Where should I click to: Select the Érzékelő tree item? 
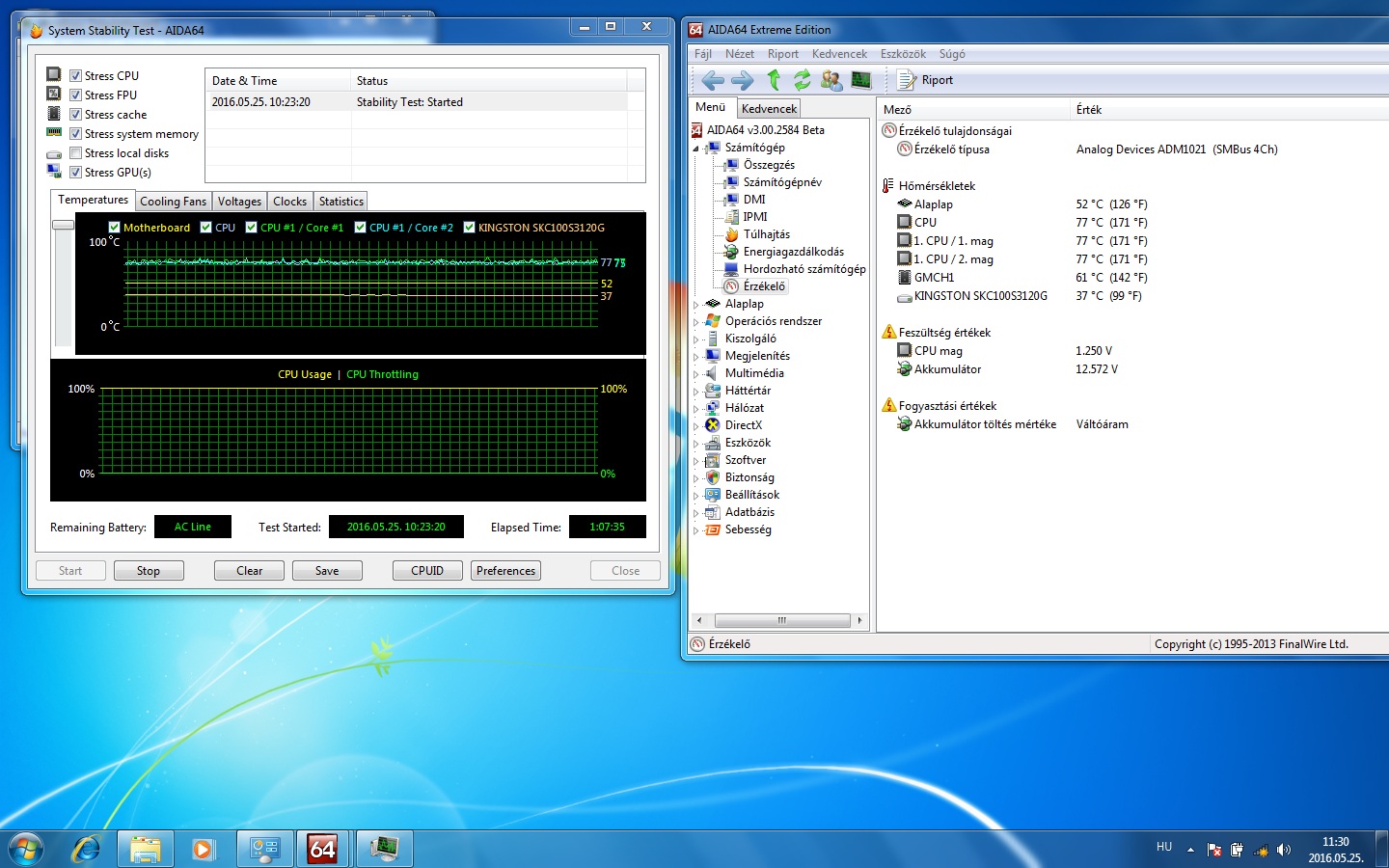[764, 286]
